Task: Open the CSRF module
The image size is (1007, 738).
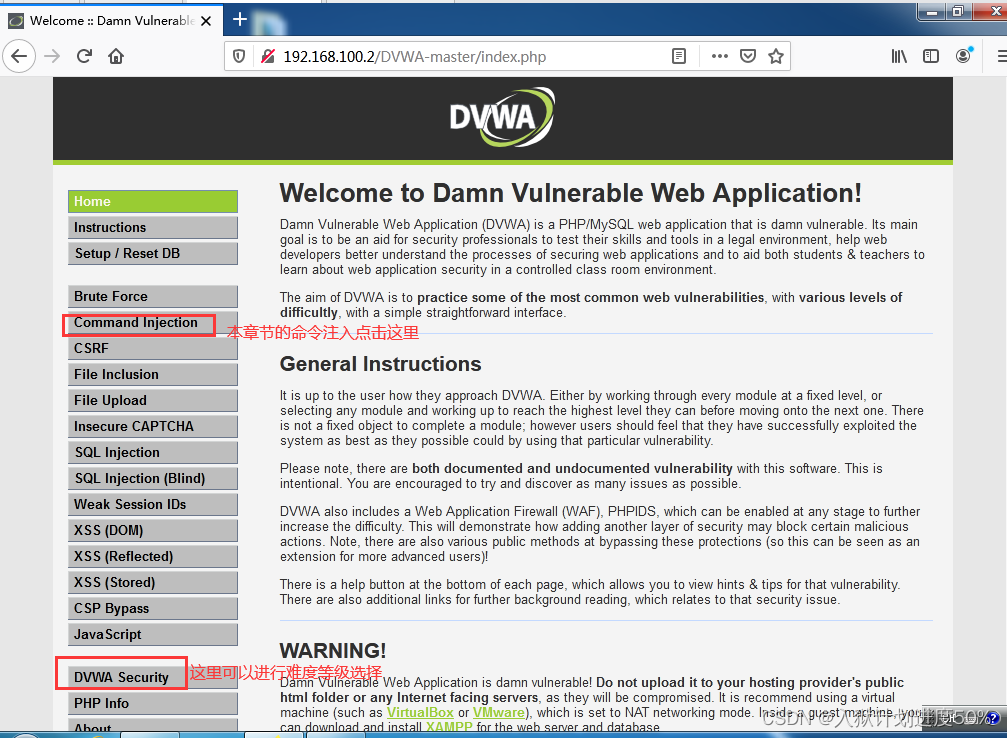Action: (153, 349)
